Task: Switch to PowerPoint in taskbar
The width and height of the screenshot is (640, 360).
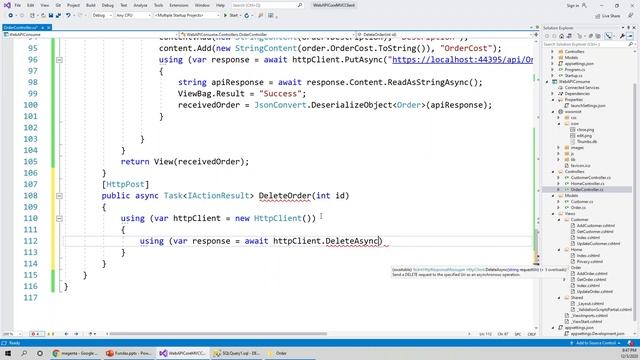Action: (x=128, y=353)
